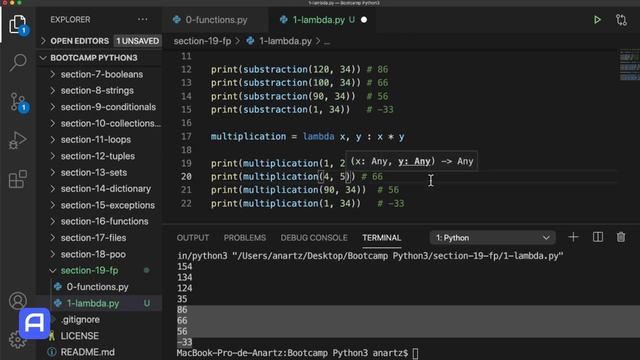This screenshot has width=640, height=360.
Task: Switch to the OUTPUT panel tab
Action: coord(193,238)
